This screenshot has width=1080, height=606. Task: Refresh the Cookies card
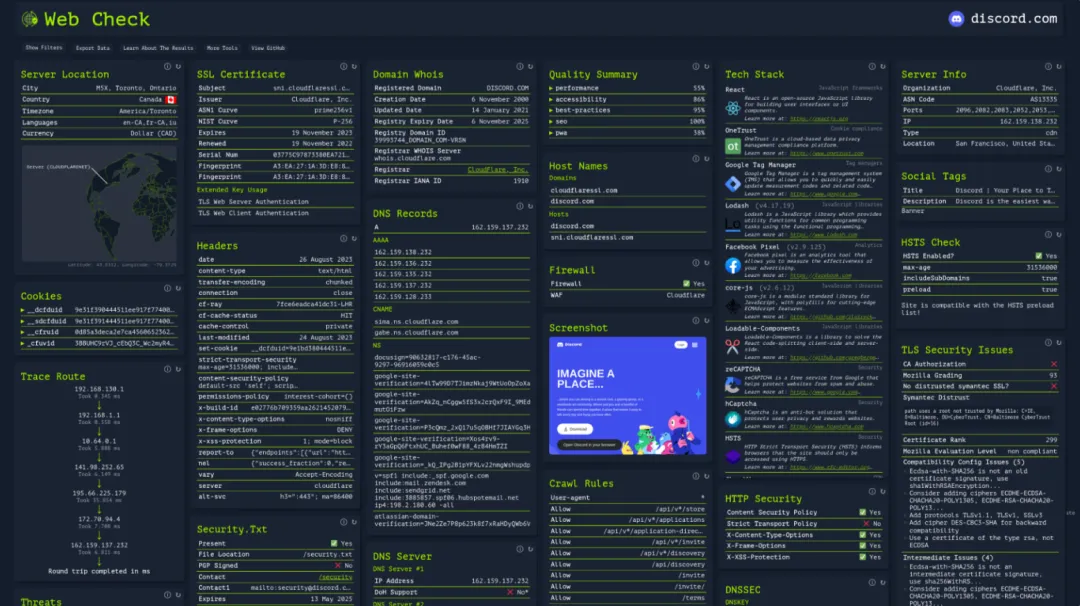(178, 289)
